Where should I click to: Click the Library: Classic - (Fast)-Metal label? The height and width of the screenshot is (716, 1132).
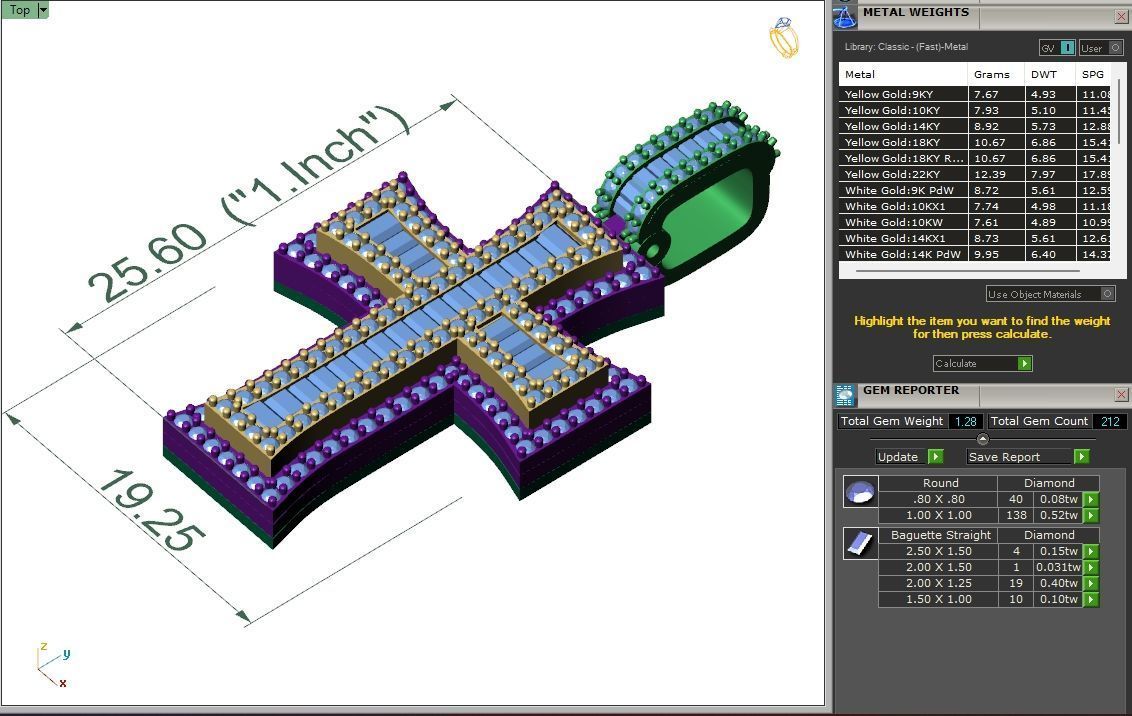(906, 47)
